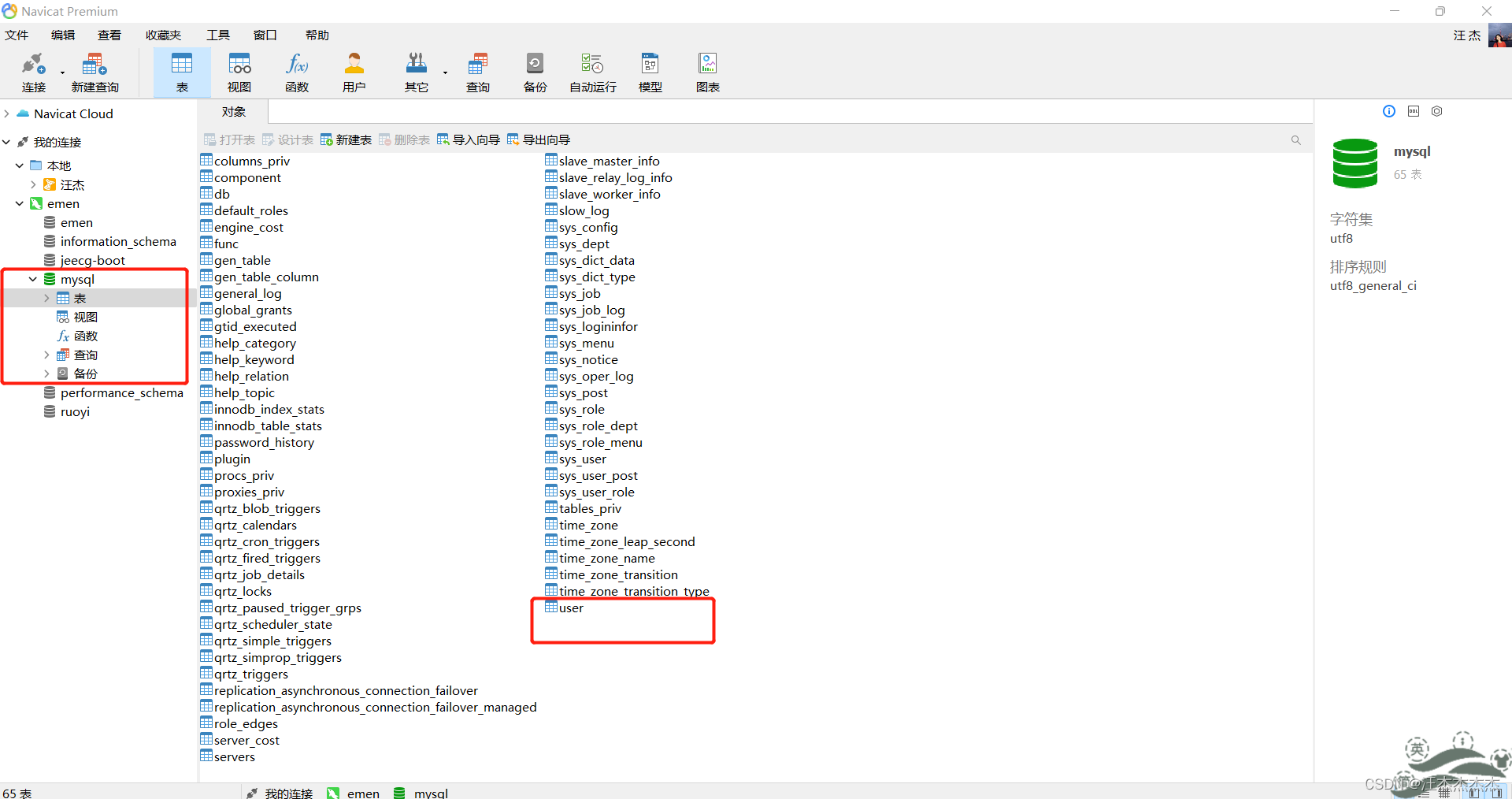Open the 帮助 menu
The image size is (1512, 799).
(x=317, y=35)
